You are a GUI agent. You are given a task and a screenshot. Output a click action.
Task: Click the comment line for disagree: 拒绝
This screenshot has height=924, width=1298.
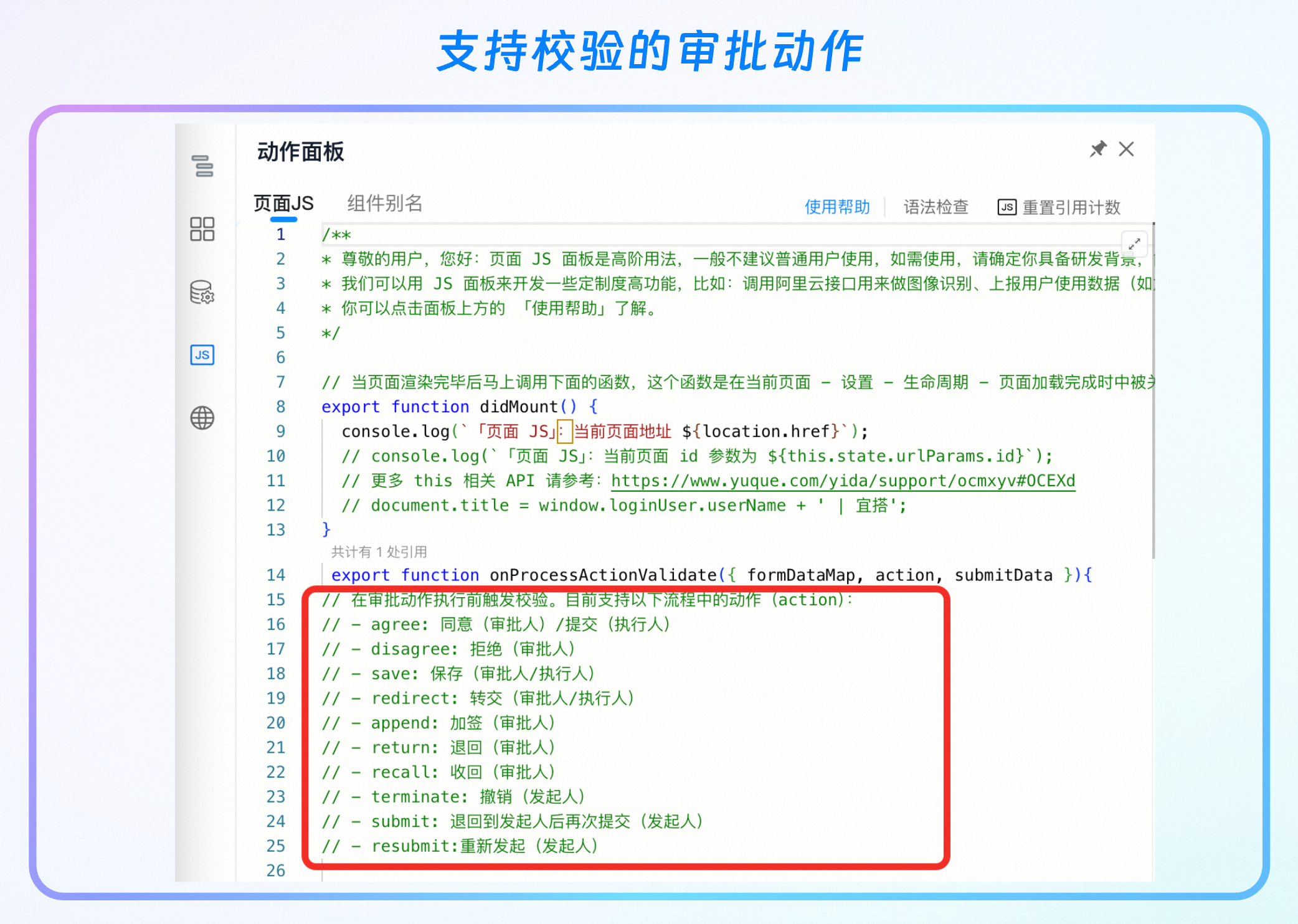(x=448, y=649)
